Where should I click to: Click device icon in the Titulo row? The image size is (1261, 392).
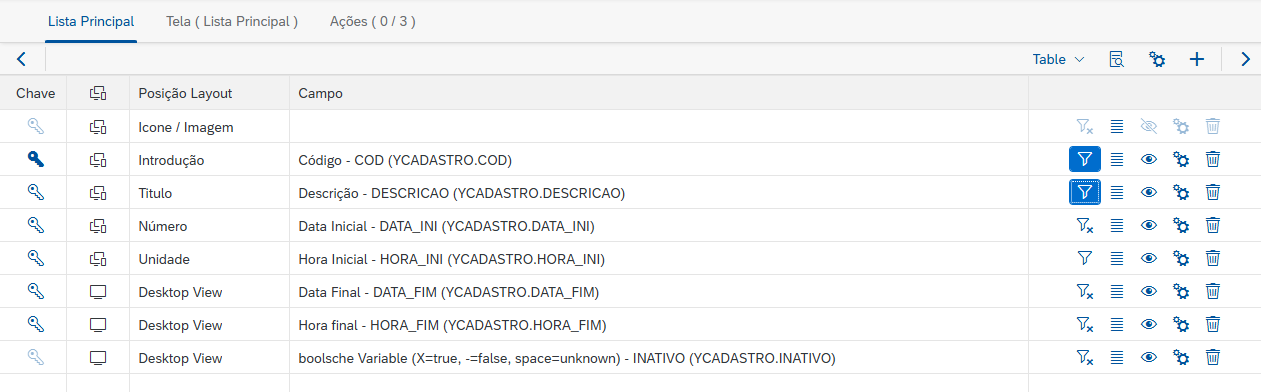(98, 192)
